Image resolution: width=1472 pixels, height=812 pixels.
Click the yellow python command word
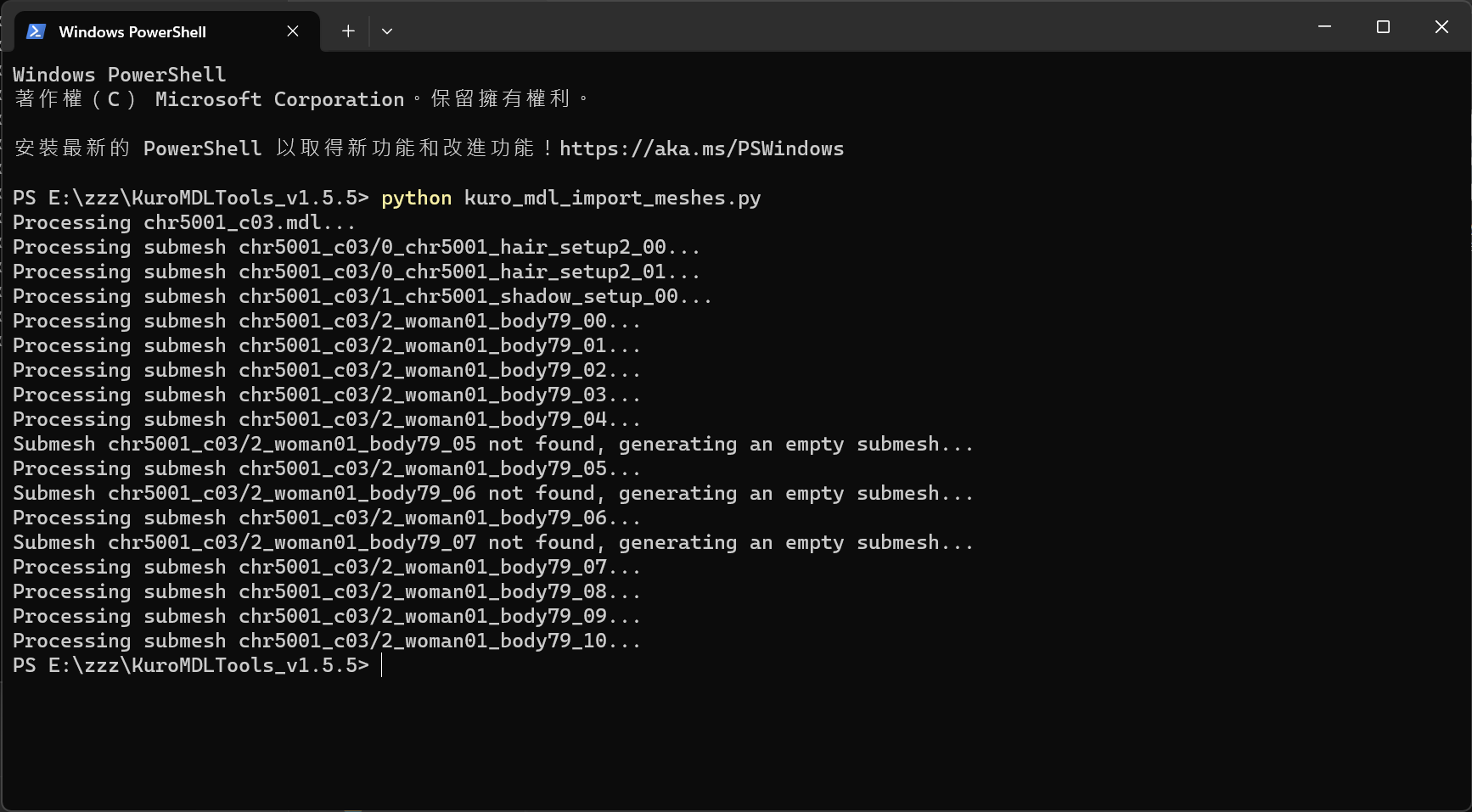click(416, 198)
